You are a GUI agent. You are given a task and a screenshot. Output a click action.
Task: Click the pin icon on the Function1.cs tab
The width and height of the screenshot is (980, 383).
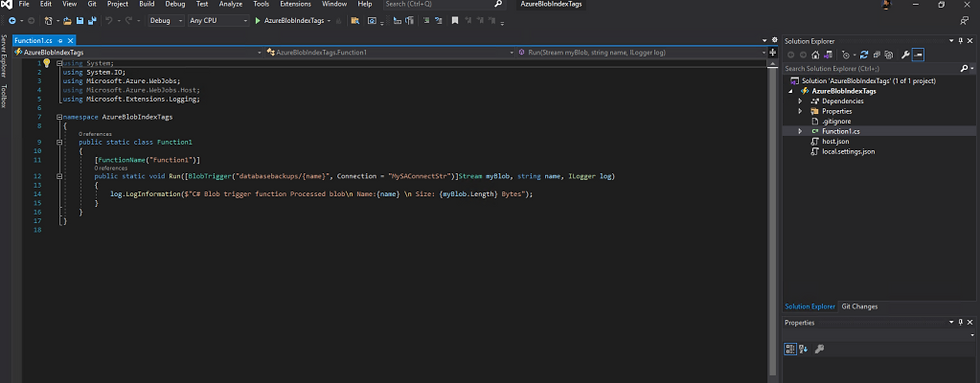(x=60, y=41)
